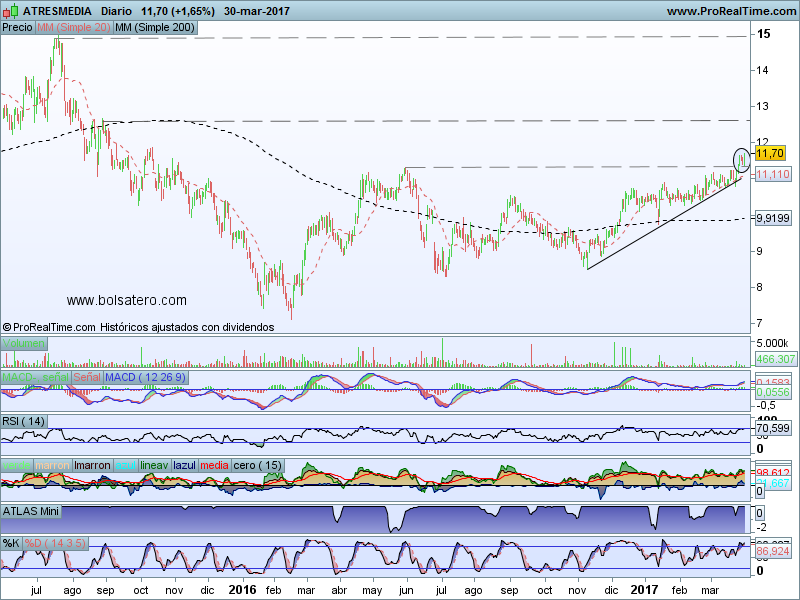Click the MACD- señal label
The image size is (800, 600).
pyautogui.click(x=35, y=377)
